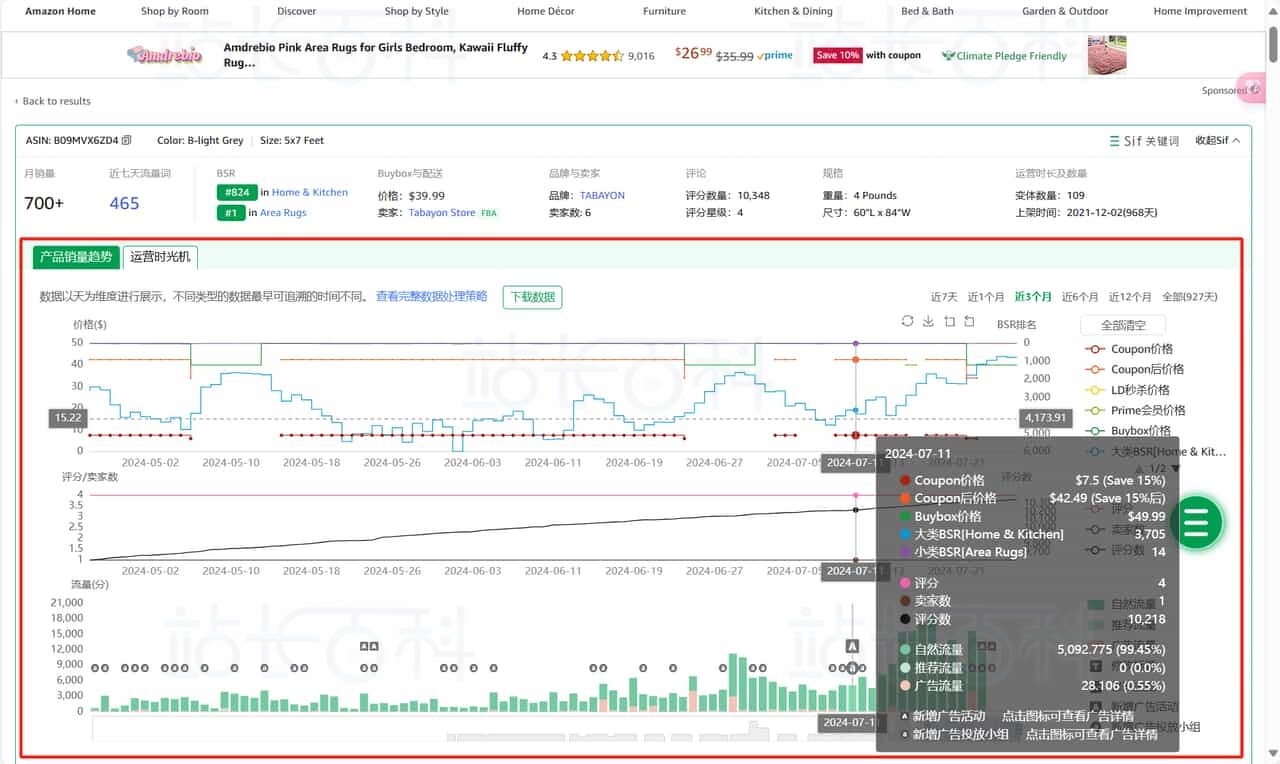This screenshot has width=1280, height=764.
Task: Open the Shop by Style menu
Action: click(x=417, y=12)
